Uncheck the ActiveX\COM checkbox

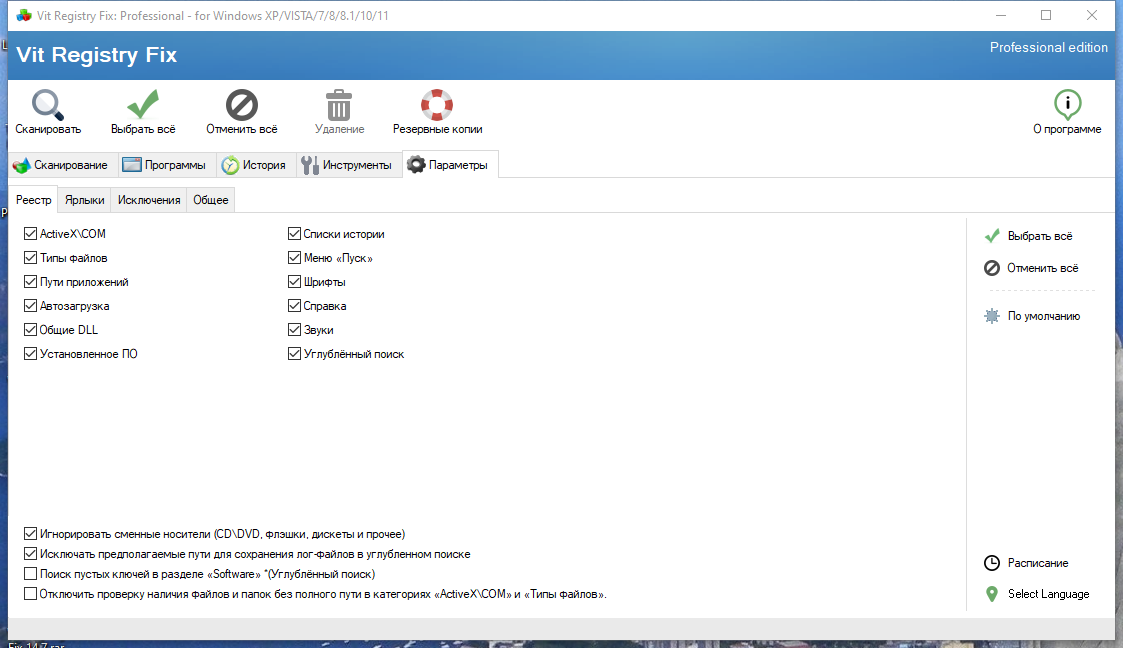point(30,233)
